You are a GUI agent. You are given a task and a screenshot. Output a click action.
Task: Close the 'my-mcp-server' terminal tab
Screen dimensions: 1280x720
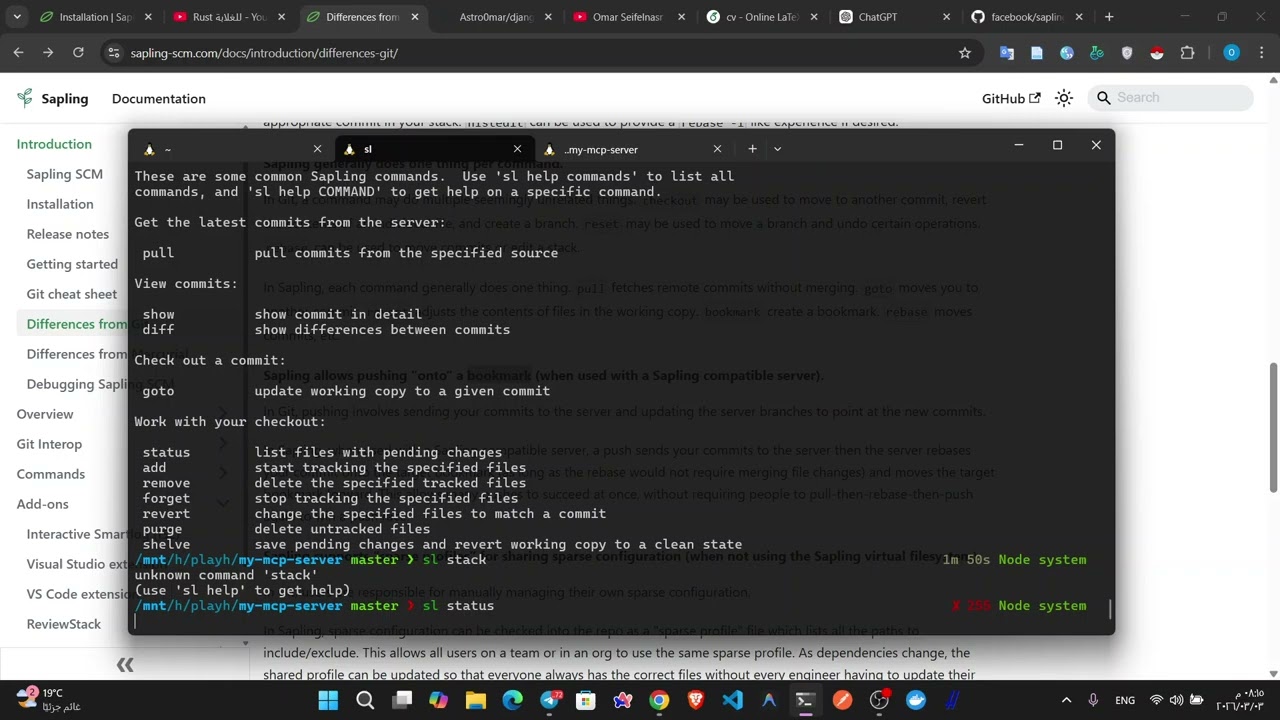(717, 149)
